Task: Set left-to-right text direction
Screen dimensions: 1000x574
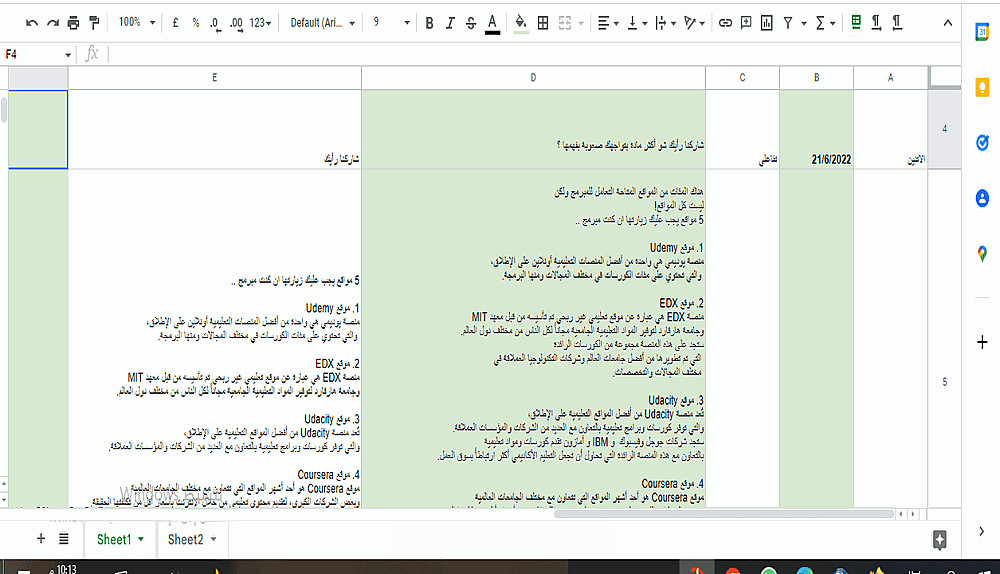Action: (876, 22)
